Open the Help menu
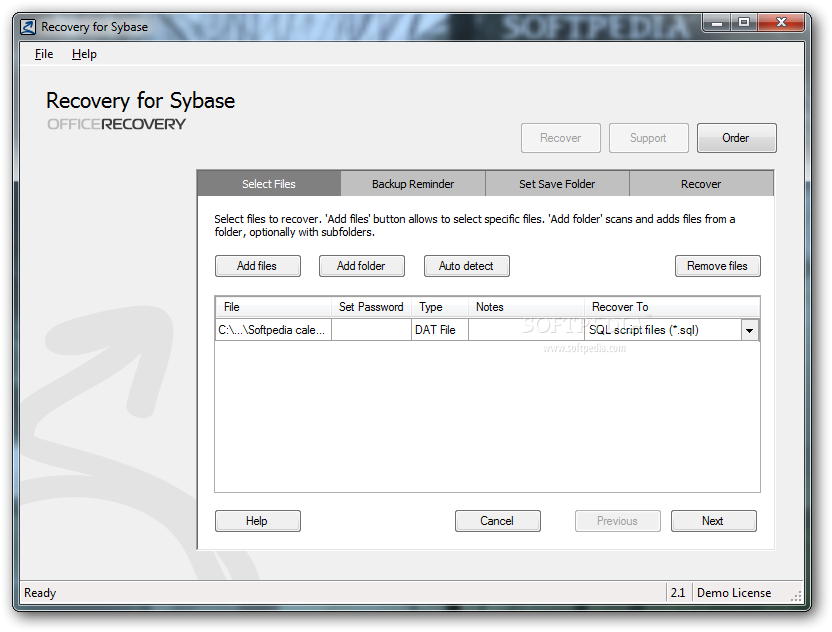 (84, 54)
